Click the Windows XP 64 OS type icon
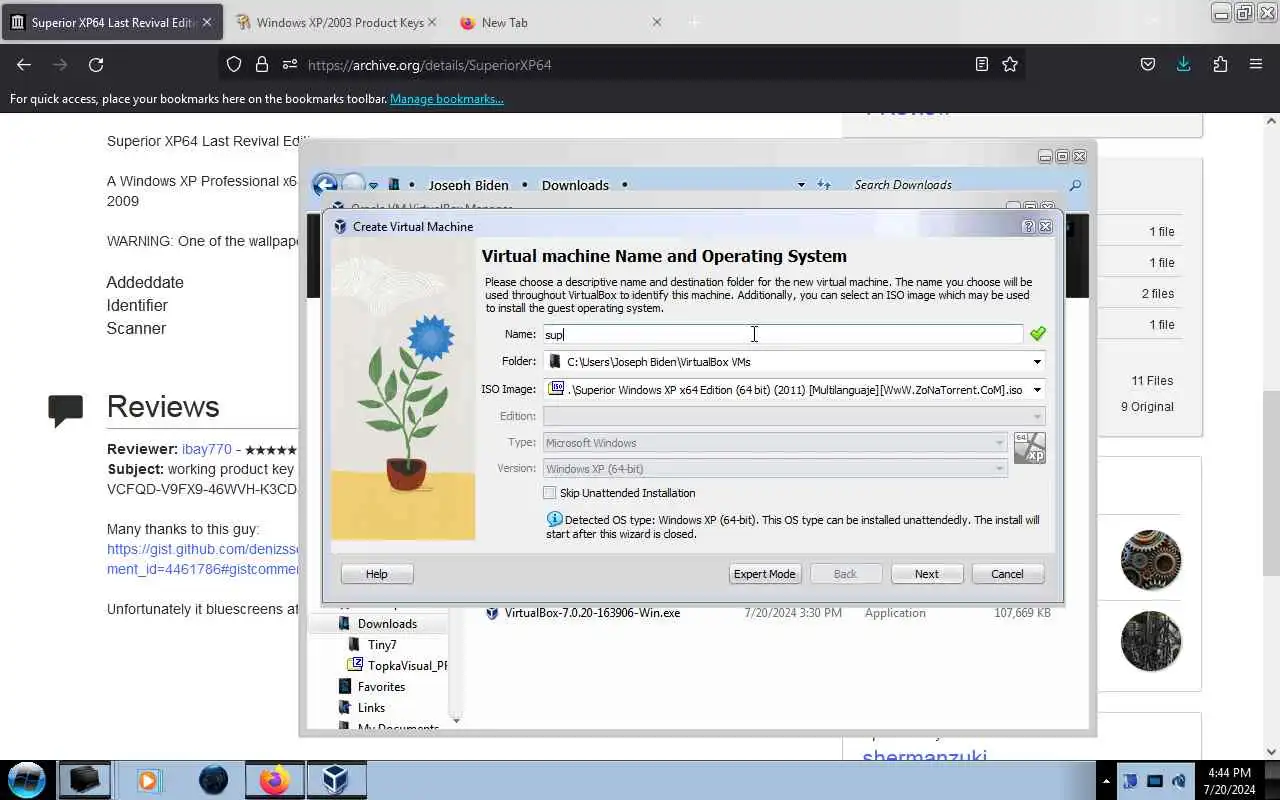 [x=1029, y=448]
